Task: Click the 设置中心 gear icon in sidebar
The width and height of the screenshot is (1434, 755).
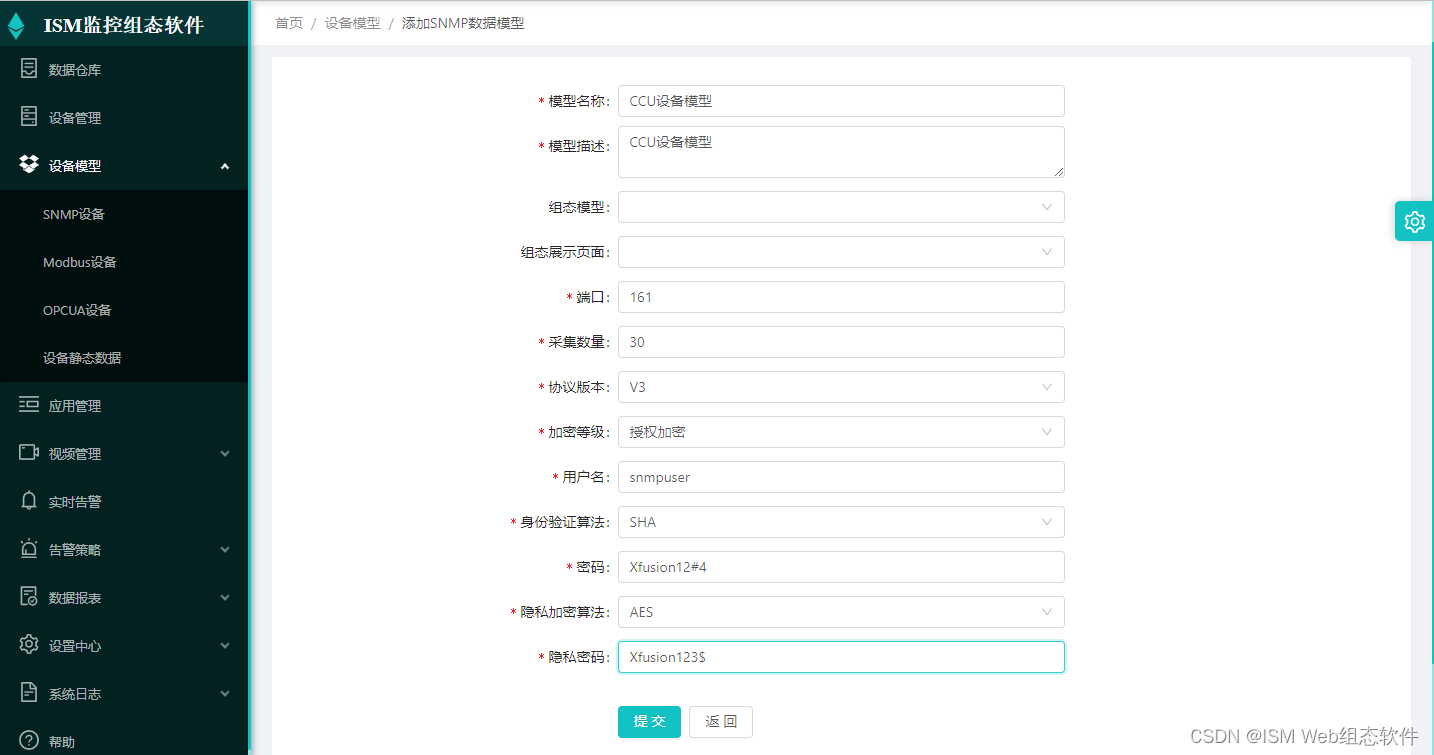Action: (x=29, y=645)
